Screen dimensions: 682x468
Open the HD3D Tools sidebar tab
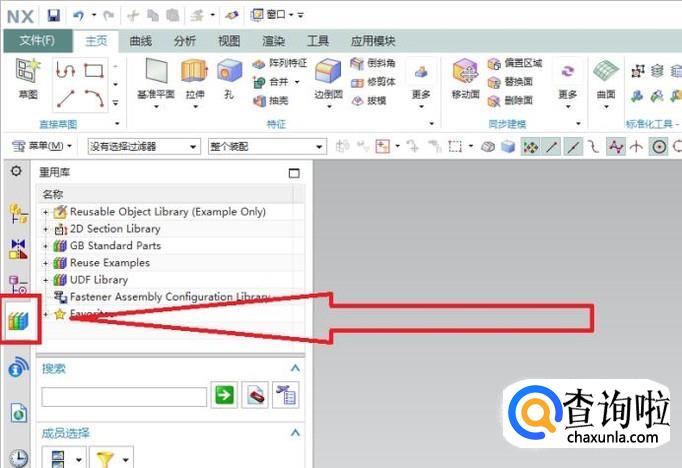click(x=18, y=367)
